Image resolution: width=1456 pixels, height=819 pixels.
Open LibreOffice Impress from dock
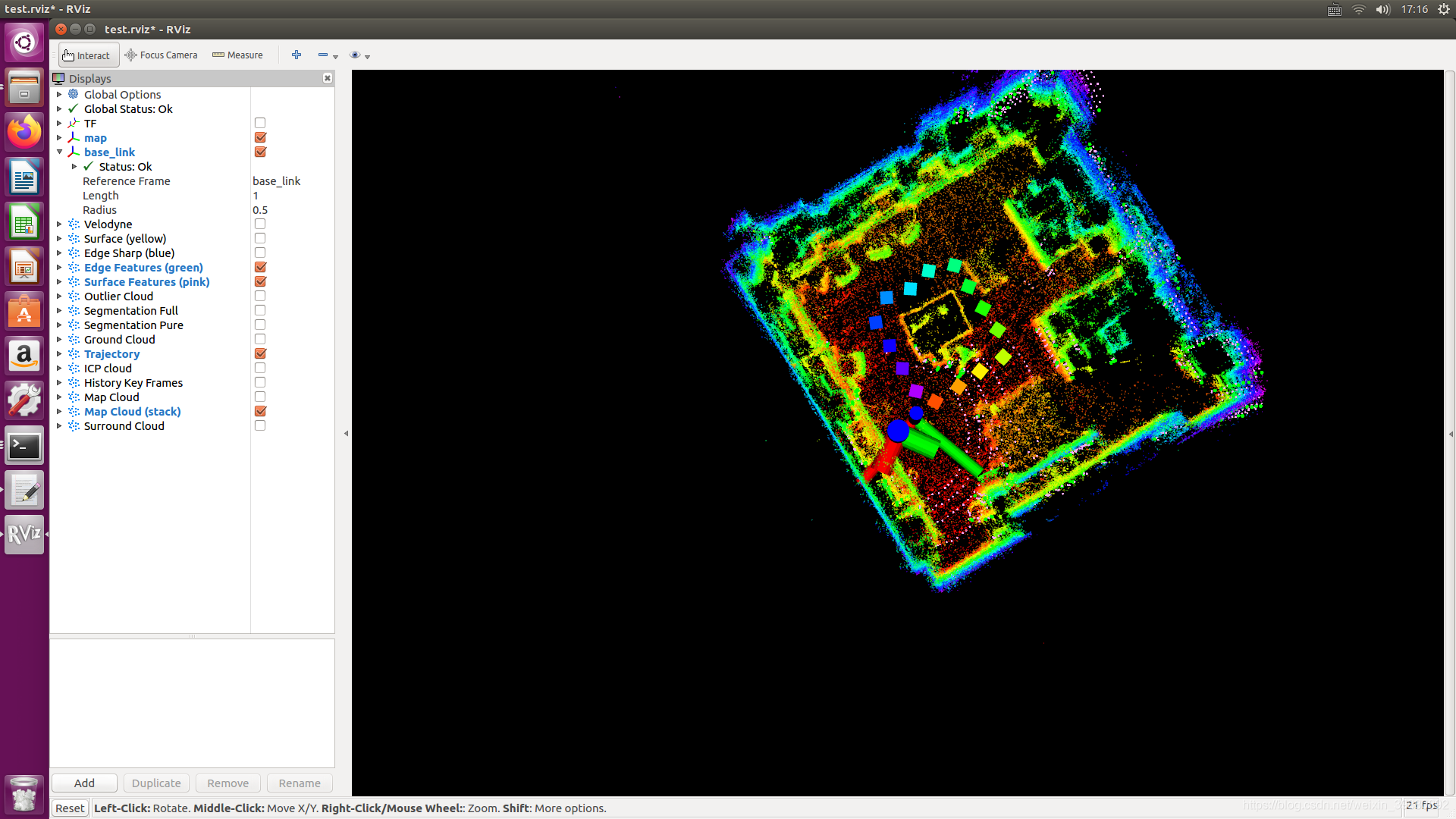coord(24,266)
